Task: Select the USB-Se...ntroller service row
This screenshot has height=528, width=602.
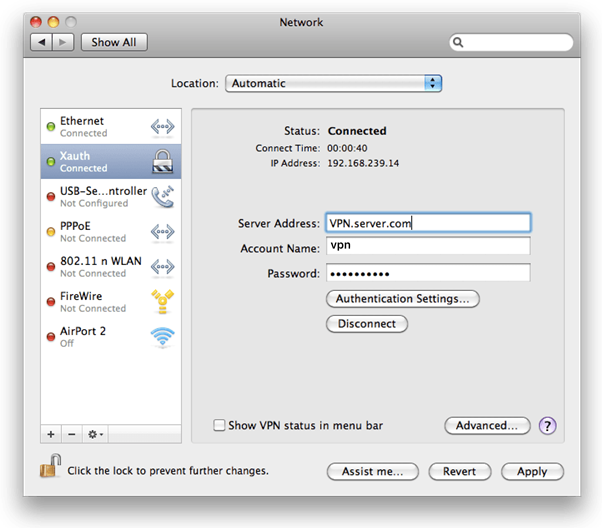Action: click(x=111, y=197)
